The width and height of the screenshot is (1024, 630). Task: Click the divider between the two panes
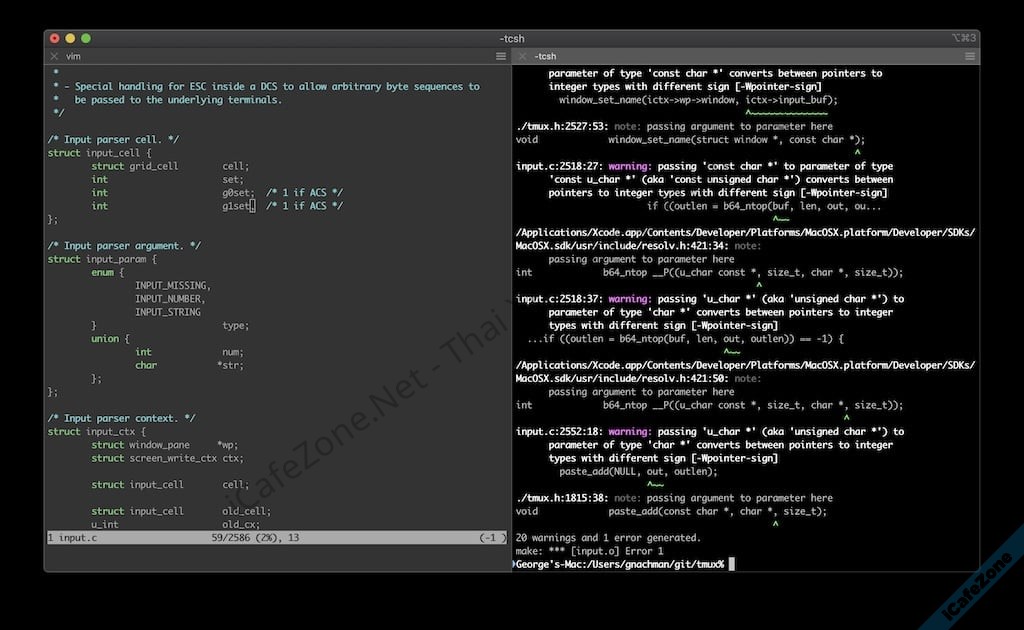coord(510,300)
